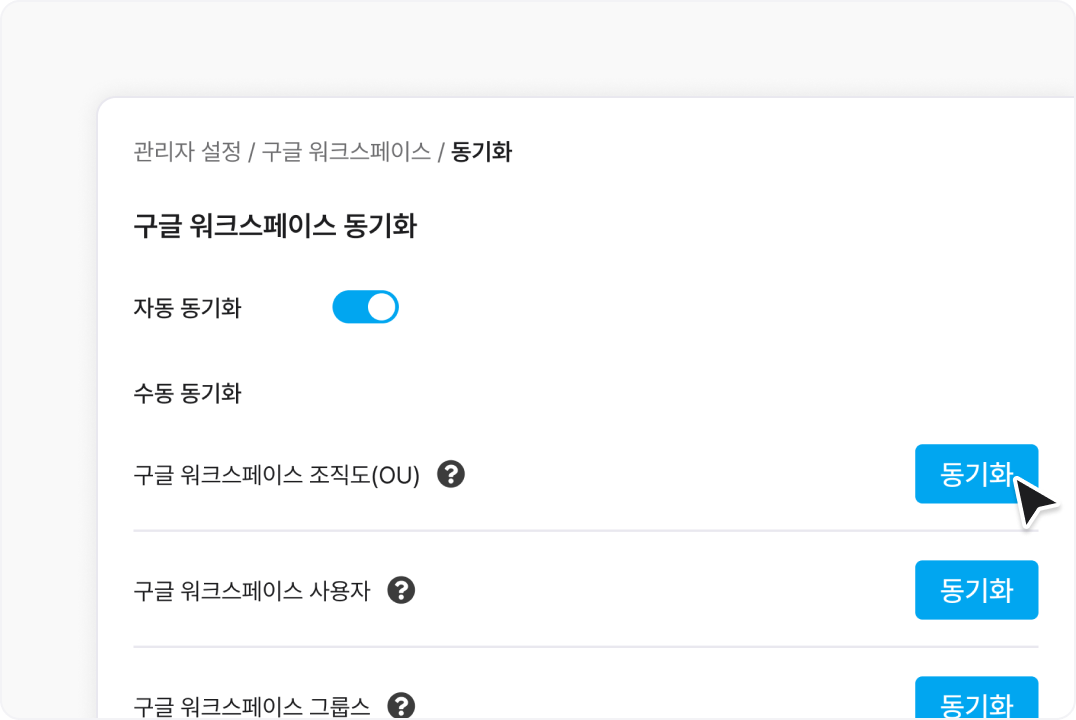Select the 구글 워크스페이스 사용자 row label

point(252,590)
